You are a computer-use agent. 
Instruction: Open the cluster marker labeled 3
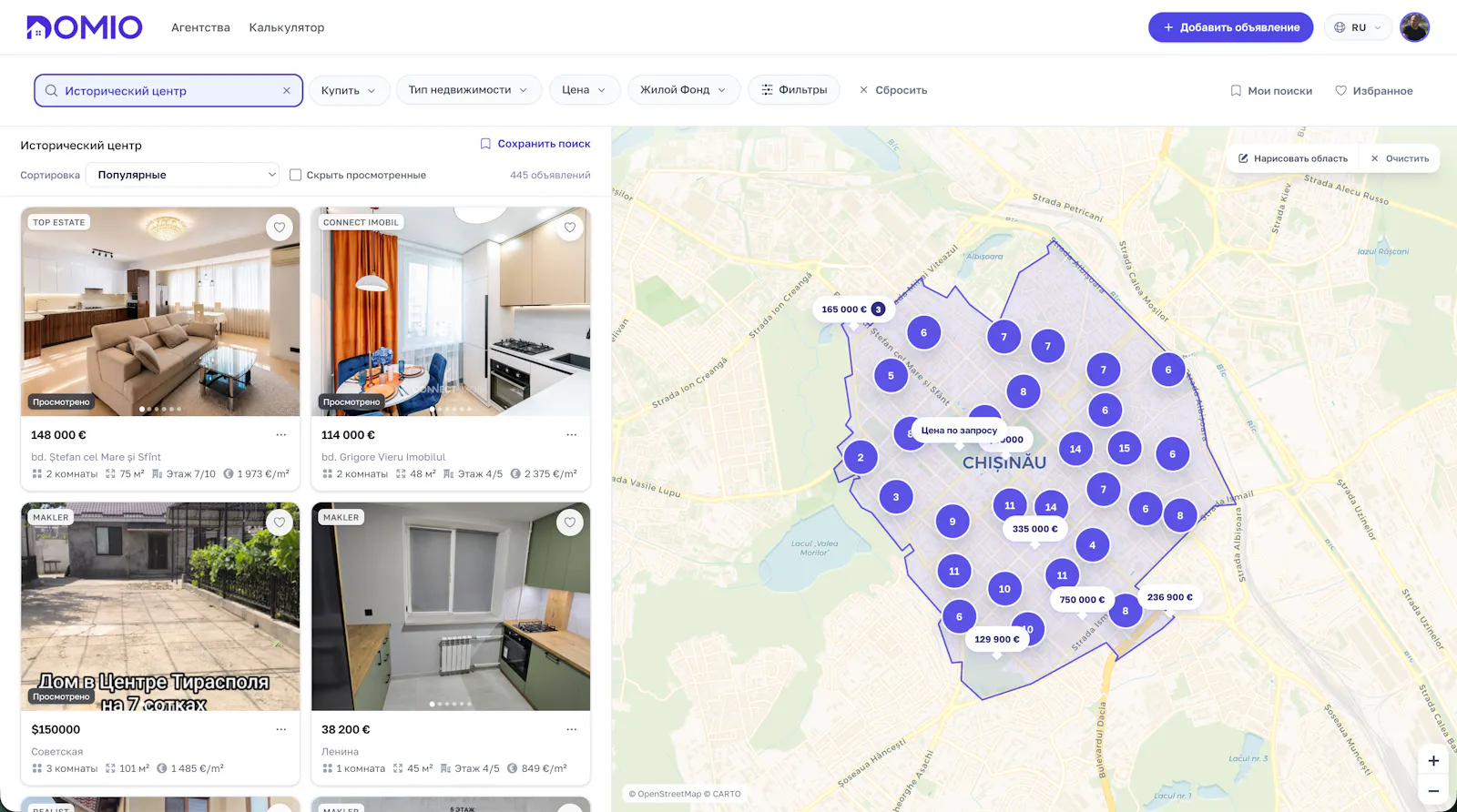896,497
